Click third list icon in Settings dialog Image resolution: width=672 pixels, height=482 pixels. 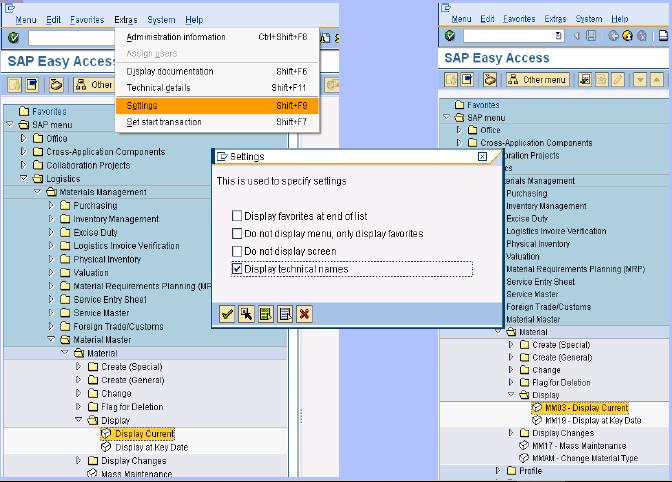pyautogui.click(x=266, y=314)
